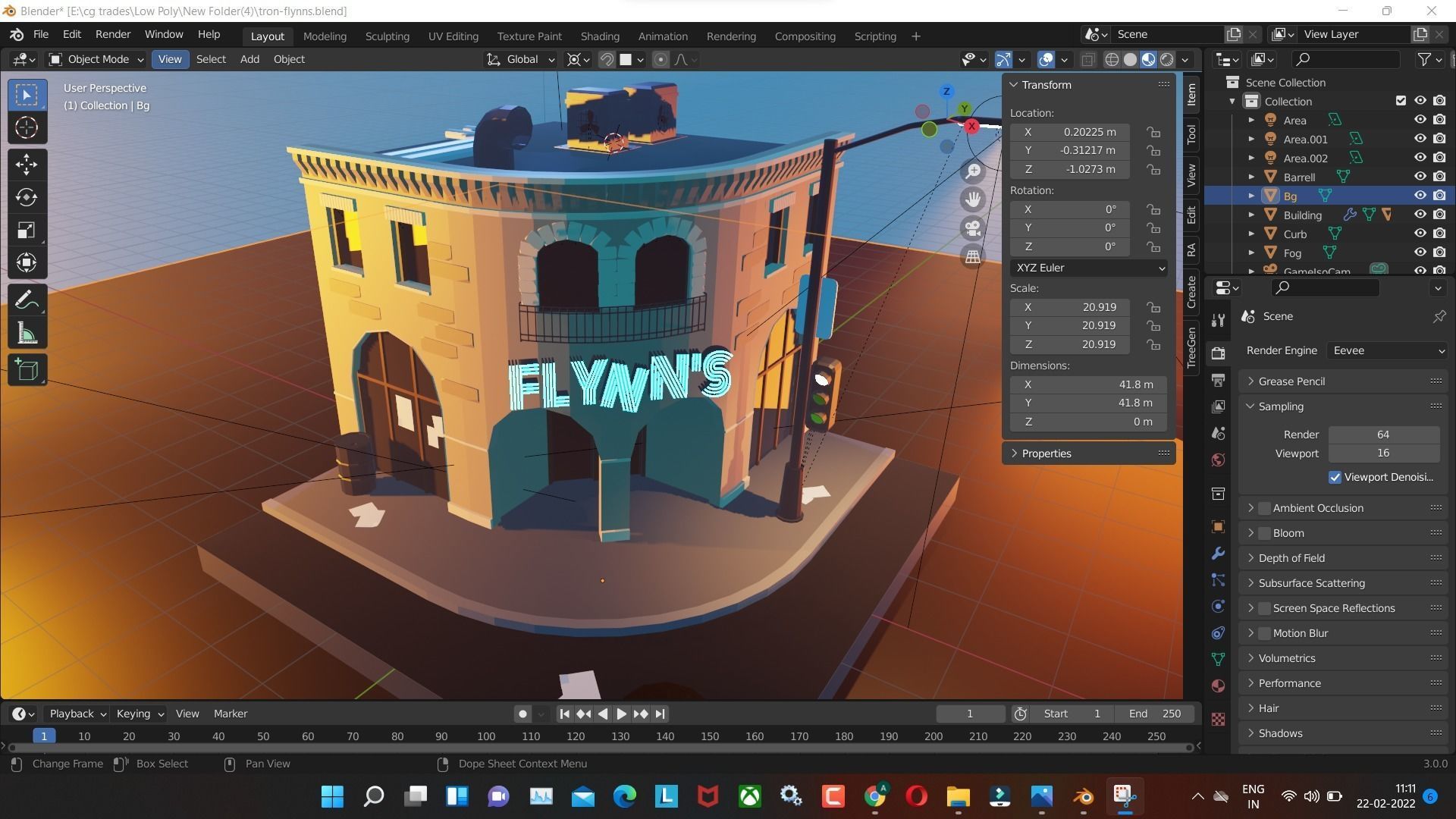Switch to the UV Editing workspace
The image size is (1456, 819).
[453, 36]
